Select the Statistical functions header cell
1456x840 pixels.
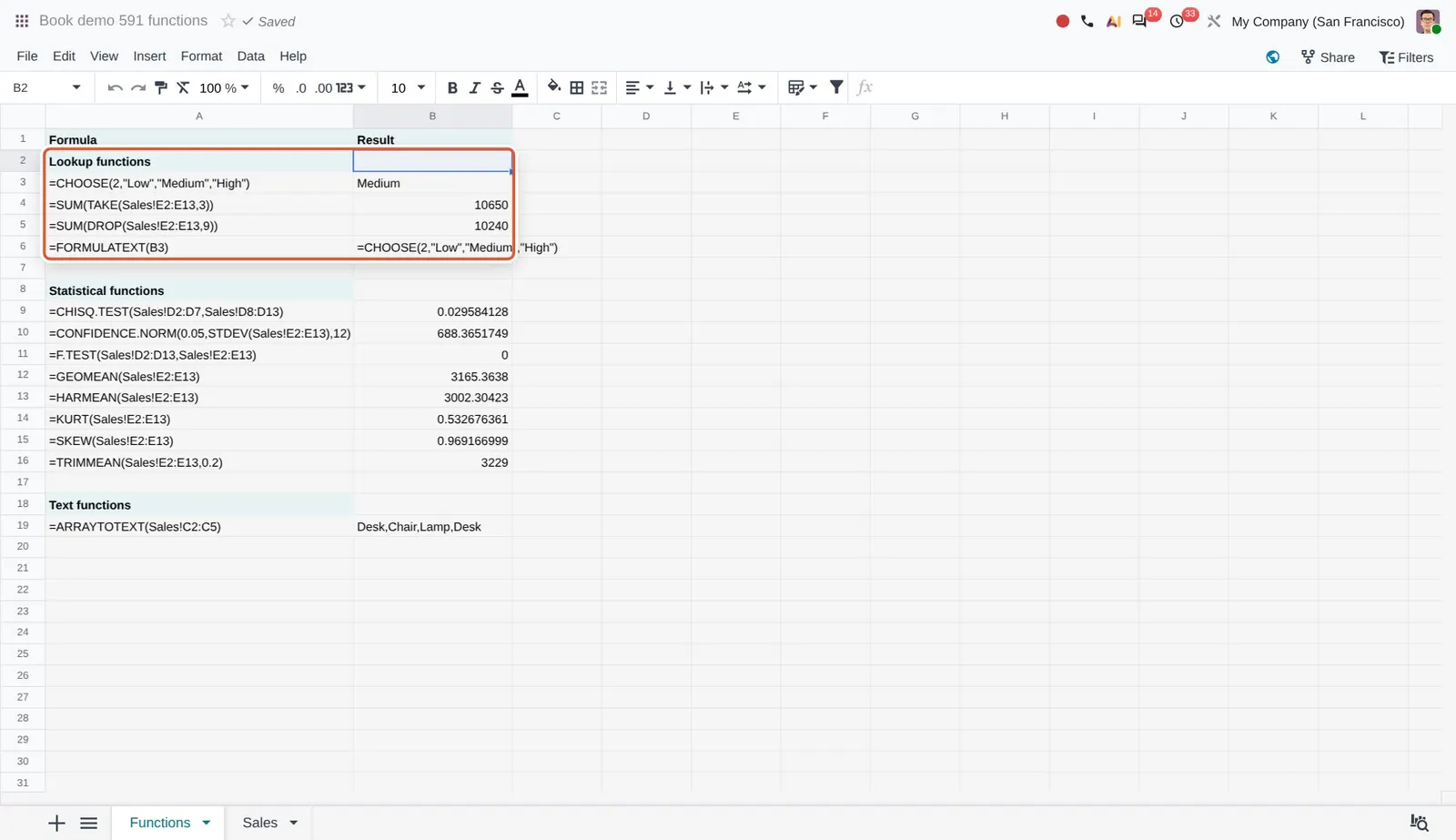(199, 290)
